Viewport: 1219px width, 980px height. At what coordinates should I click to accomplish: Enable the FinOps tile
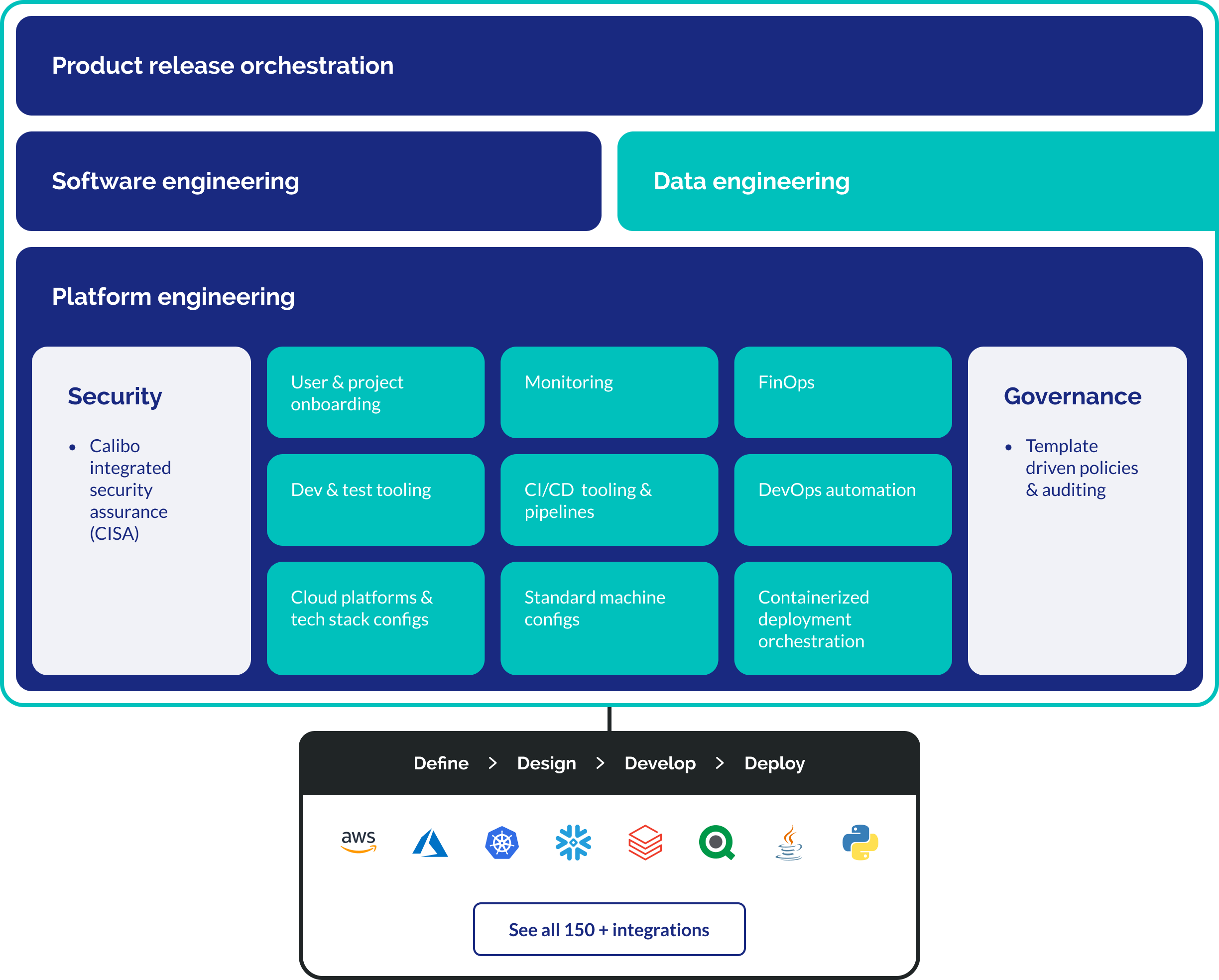pos(843,392)
